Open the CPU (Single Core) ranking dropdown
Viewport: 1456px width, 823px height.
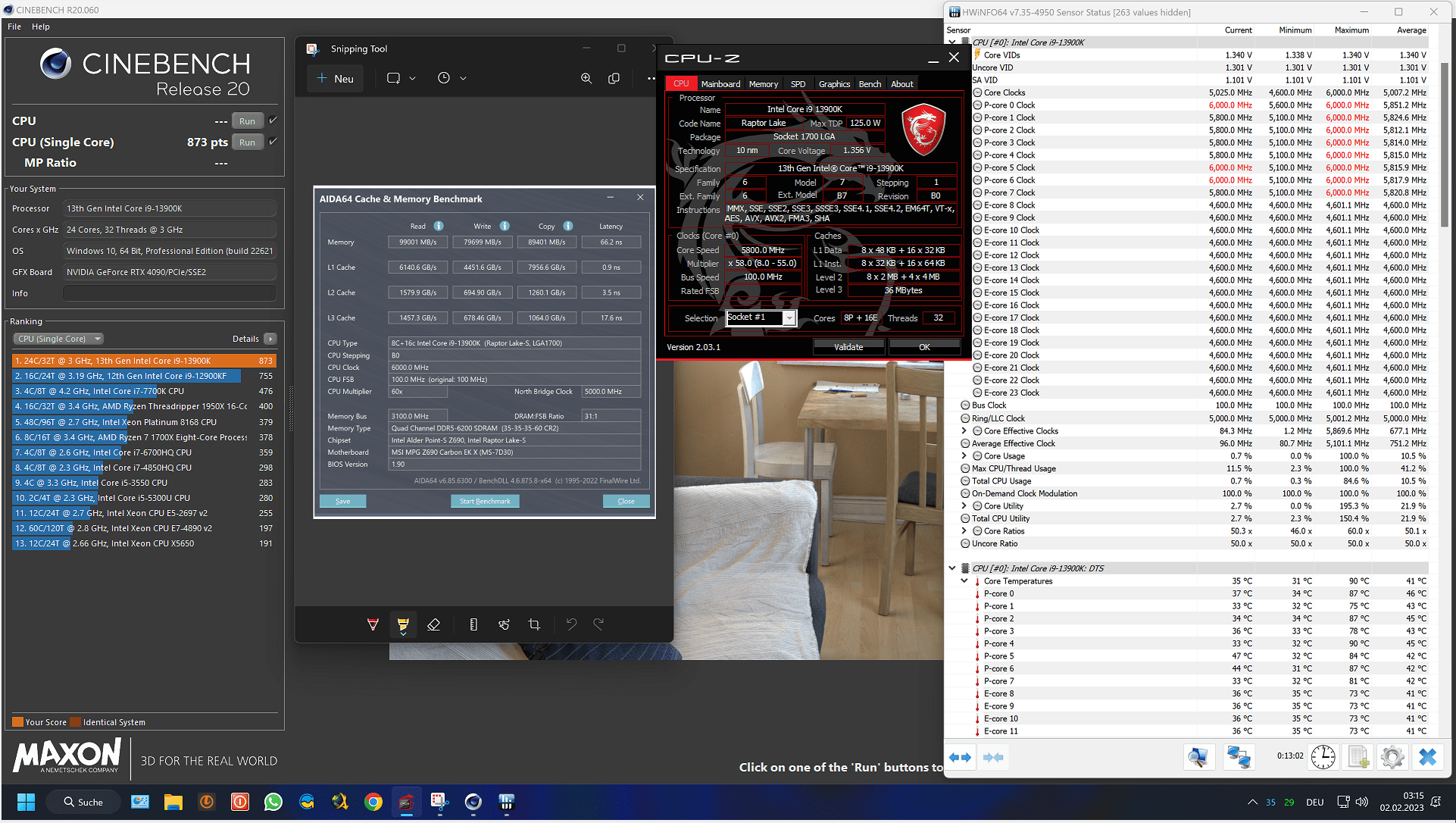pos(58,339)
